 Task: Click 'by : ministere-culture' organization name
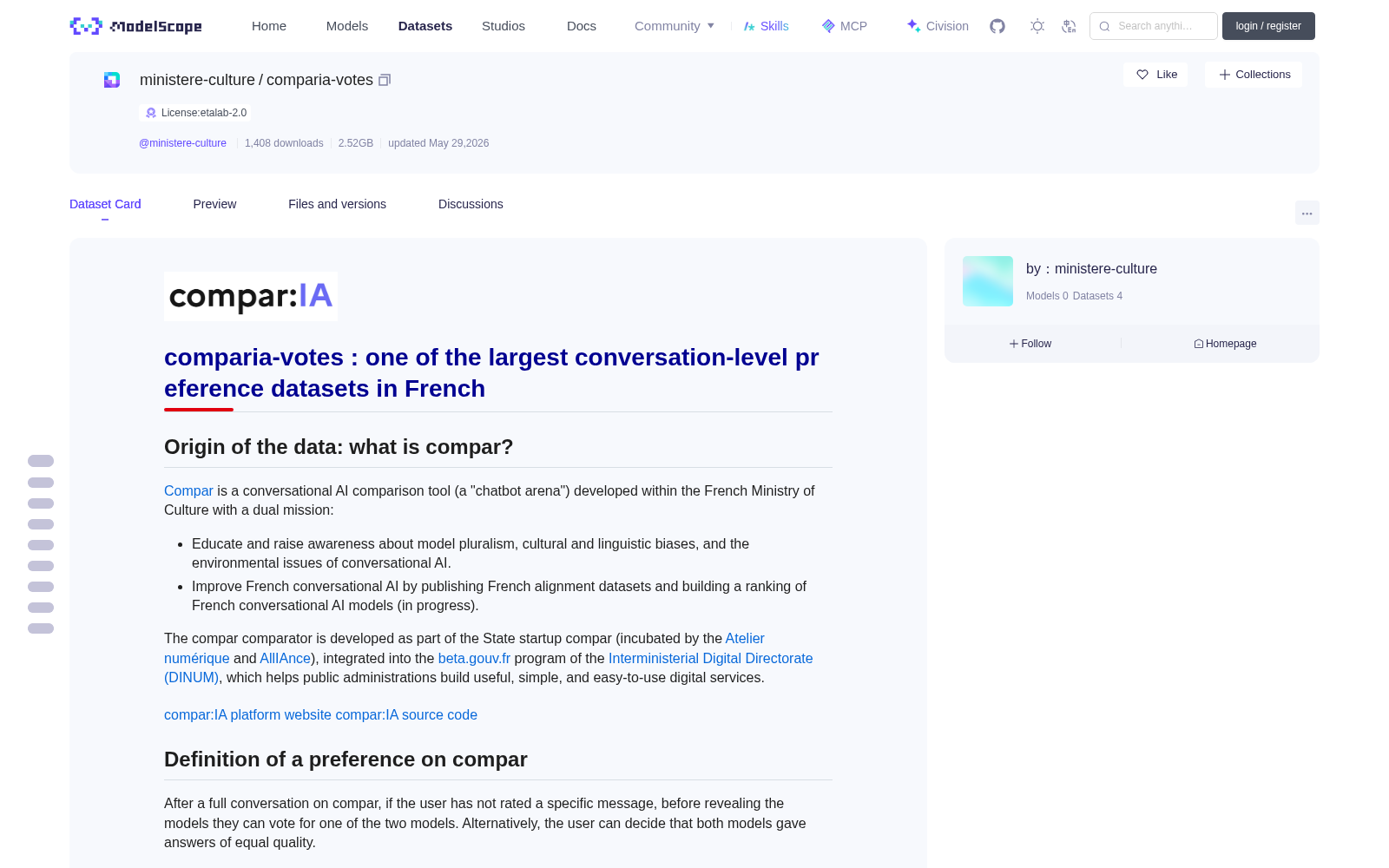click(x=1091, y=269)
